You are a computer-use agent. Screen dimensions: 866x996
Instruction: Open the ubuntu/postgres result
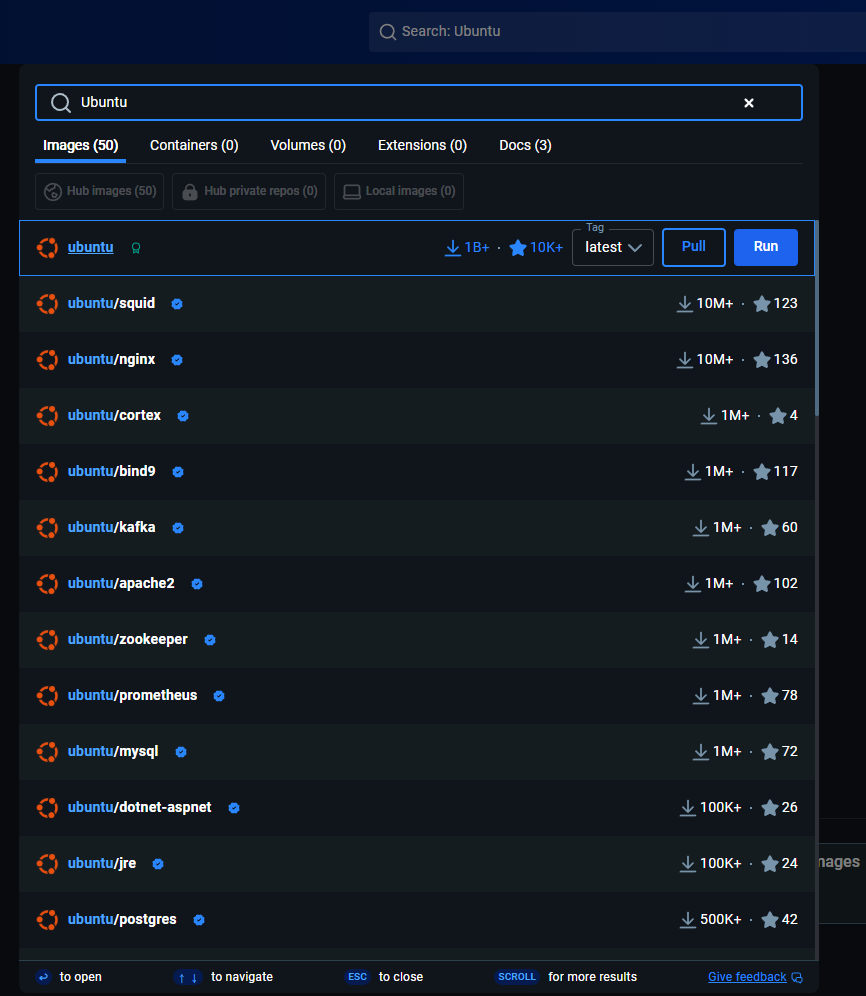[x=417, y=919]
